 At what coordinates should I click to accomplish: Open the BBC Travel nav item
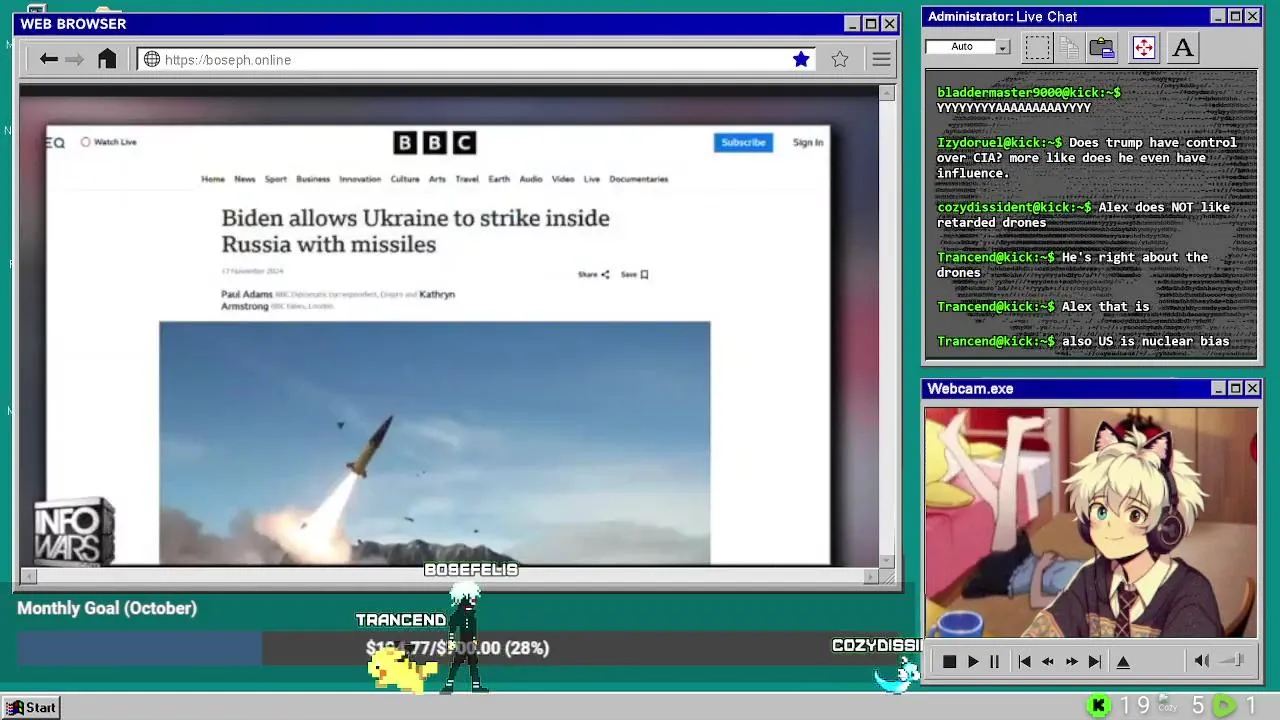[467, 179]
